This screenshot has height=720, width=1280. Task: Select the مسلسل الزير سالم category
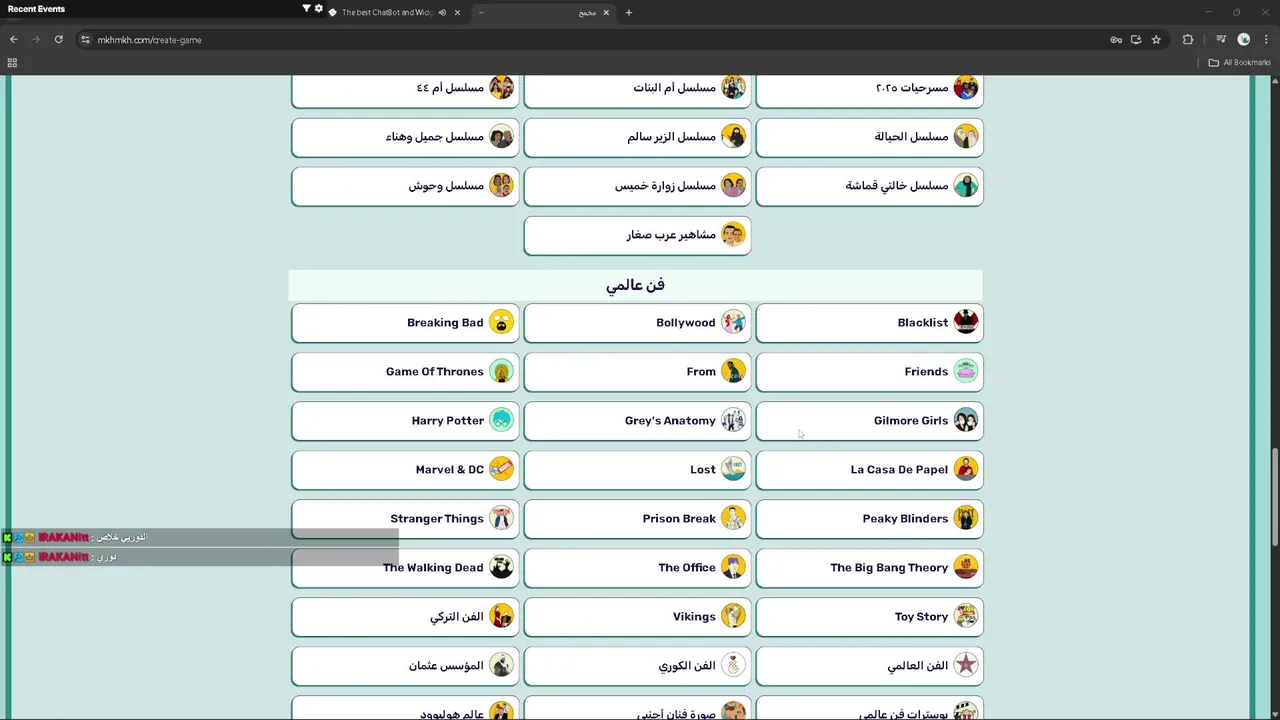pyautogui.click(x=637, y=137)
